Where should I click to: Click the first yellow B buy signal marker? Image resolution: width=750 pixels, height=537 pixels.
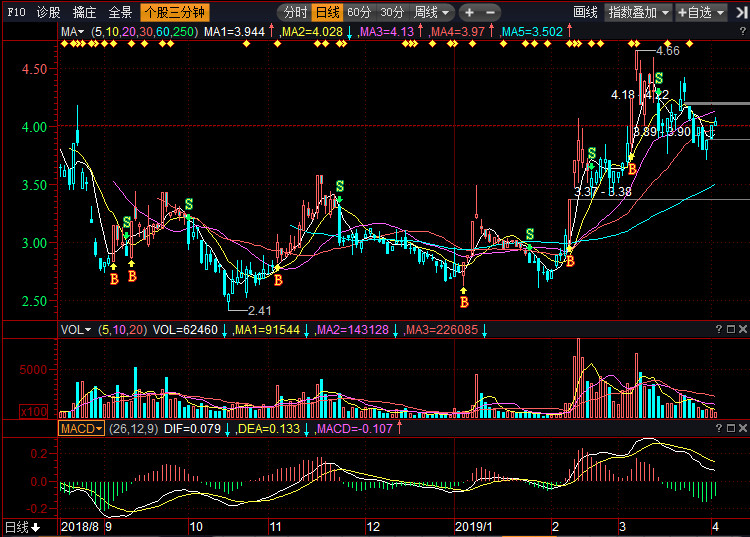point(114,279)
